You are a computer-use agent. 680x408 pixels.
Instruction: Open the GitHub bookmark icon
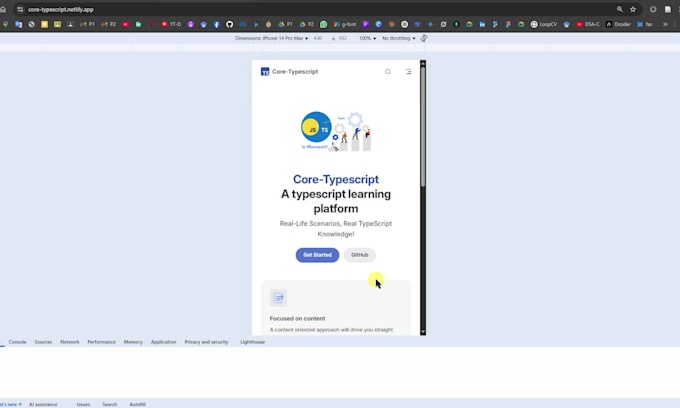click(229, 24)
